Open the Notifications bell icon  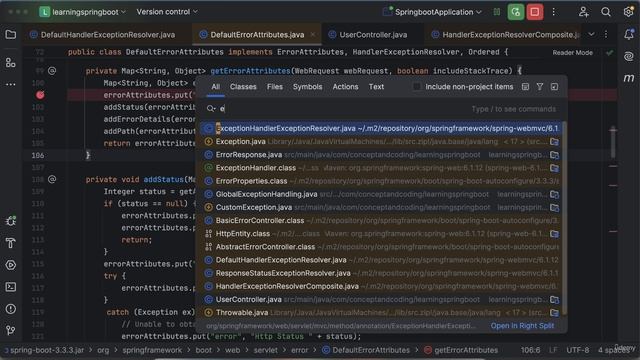[629, 34]
